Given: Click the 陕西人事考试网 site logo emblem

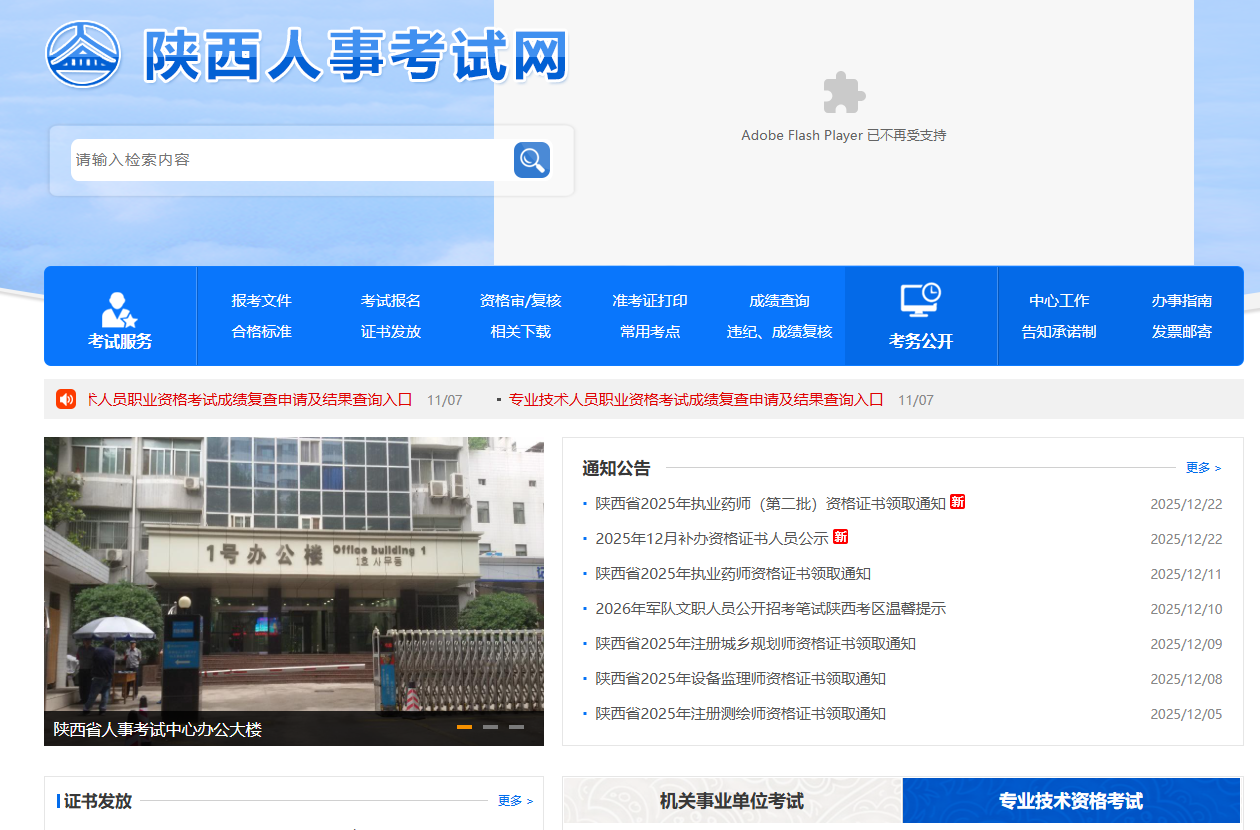Looking at the screenshot, I should pos(83,54).
